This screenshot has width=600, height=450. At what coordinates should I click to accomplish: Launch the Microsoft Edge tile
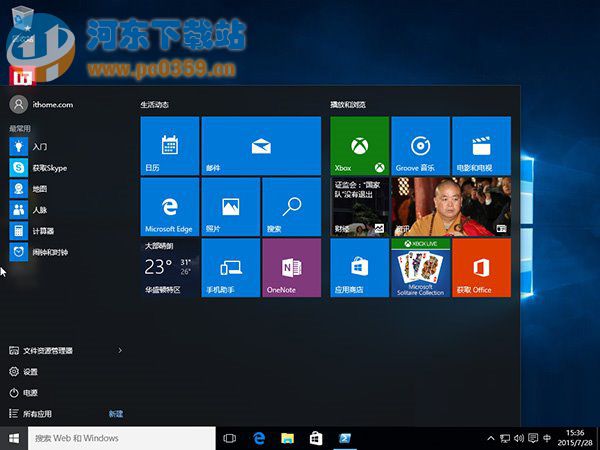coord(170,207)
